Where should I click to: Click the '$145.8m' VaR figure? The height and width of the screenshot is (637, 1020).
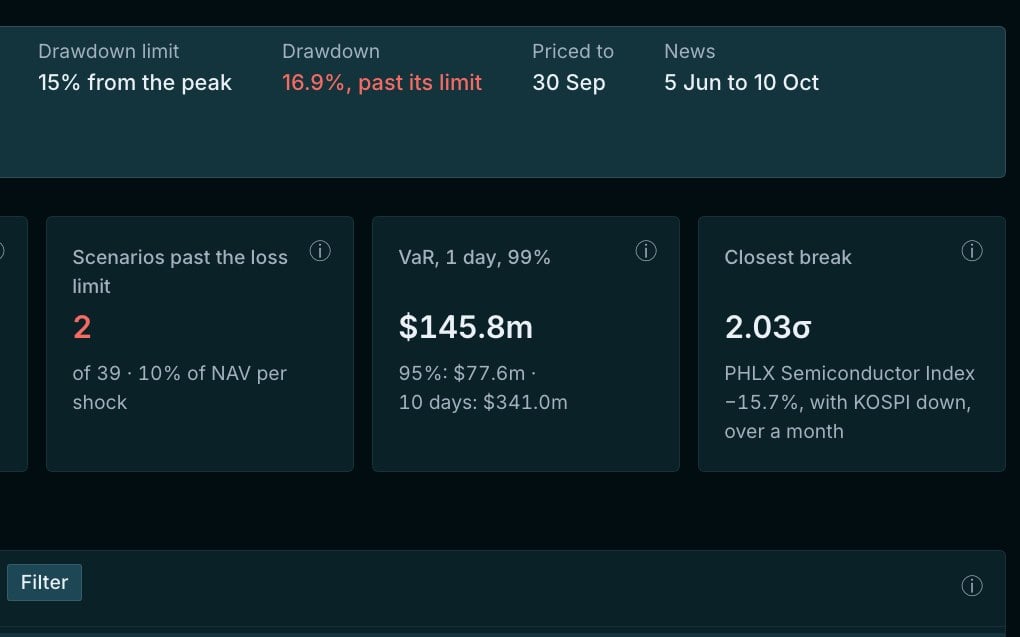click(466, 327)
